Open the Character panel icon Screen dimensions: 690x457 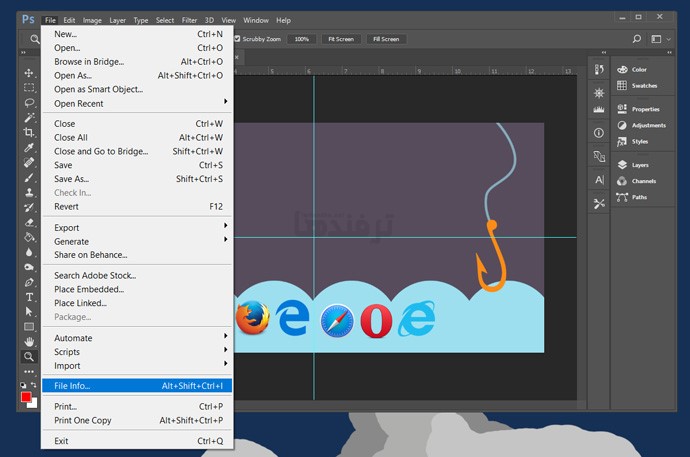coord(599,180)
